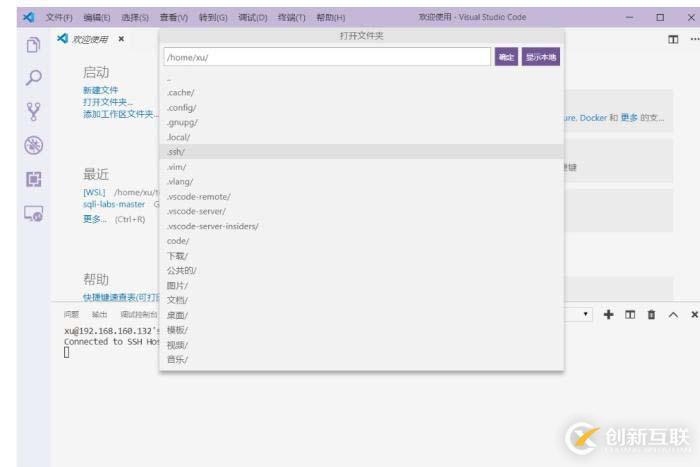
Task: Open the 转到(G) menu
Action: (213, 17)
